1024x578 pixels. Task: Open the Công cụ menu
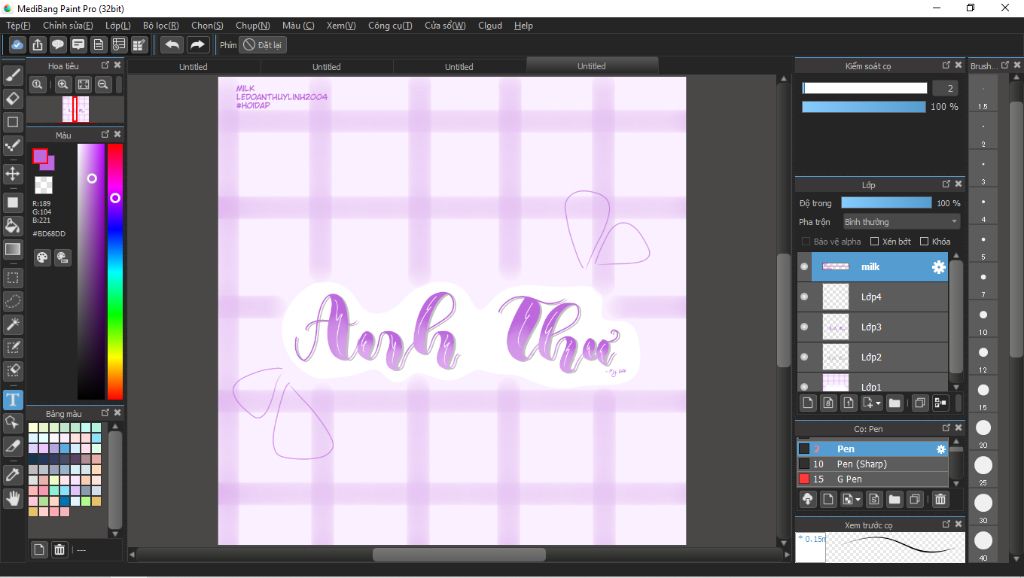(x=390, y=25)
